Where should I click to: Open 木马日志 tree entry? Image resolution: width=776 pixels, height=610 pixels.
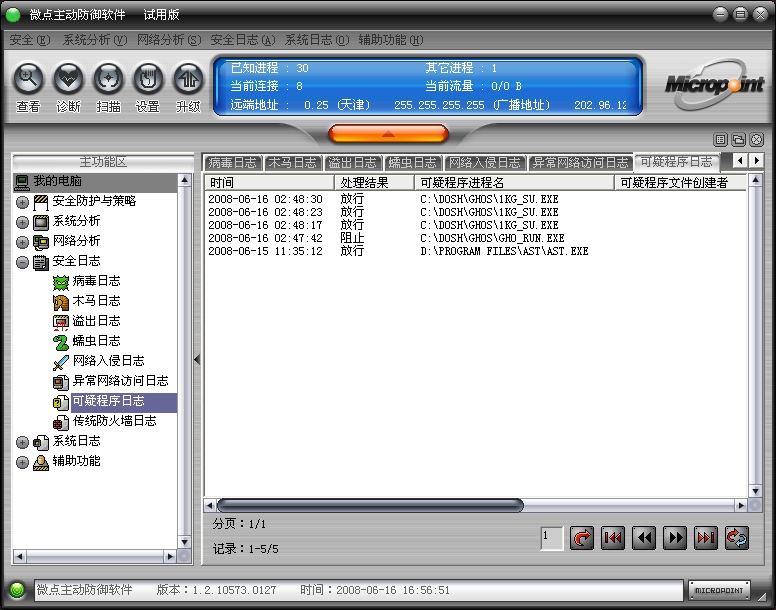[x=96, y=301]
